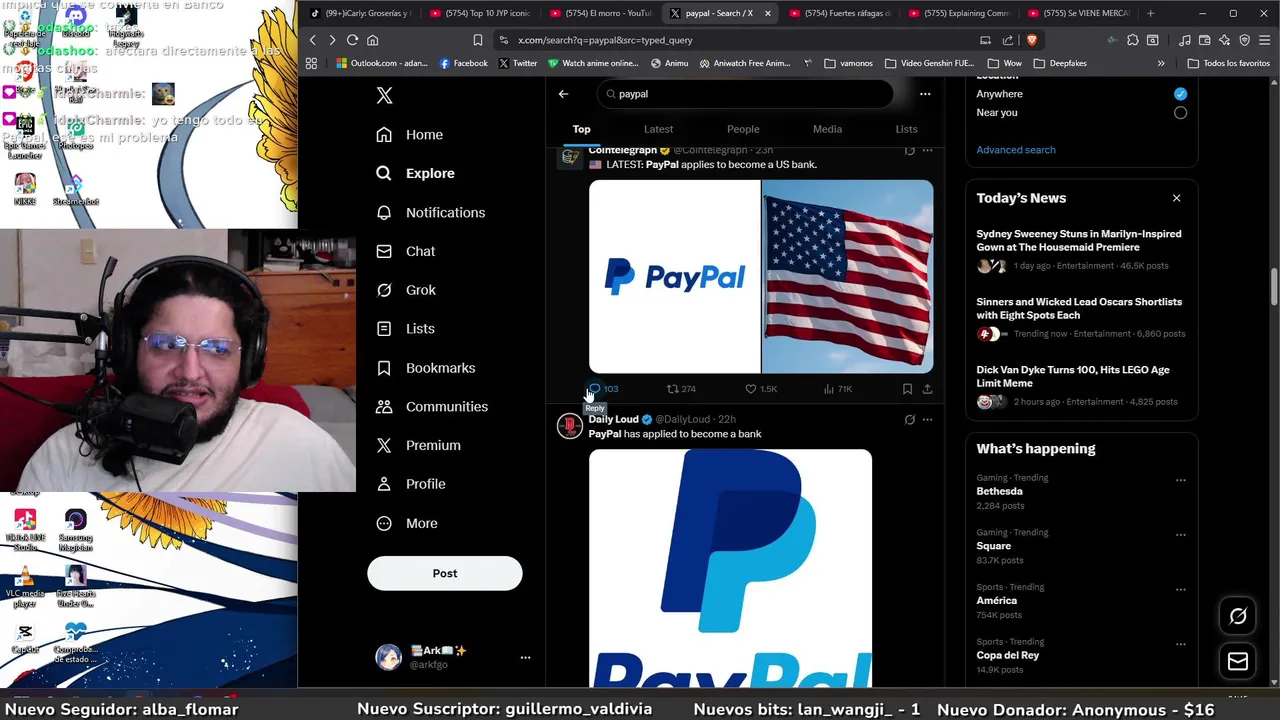
Task: Open Chat from the sidebar
Action: (405, 251)
